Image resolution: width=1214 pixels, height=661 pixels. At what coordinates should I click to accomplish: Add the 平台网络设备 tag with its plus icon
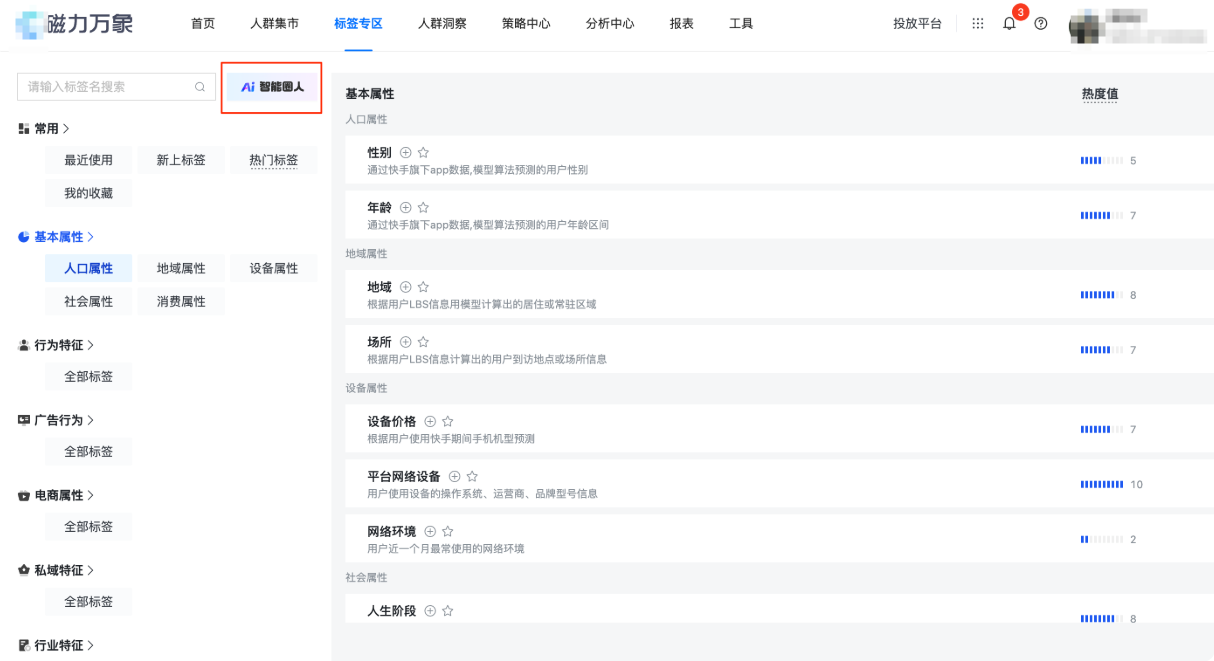[454, 476]
